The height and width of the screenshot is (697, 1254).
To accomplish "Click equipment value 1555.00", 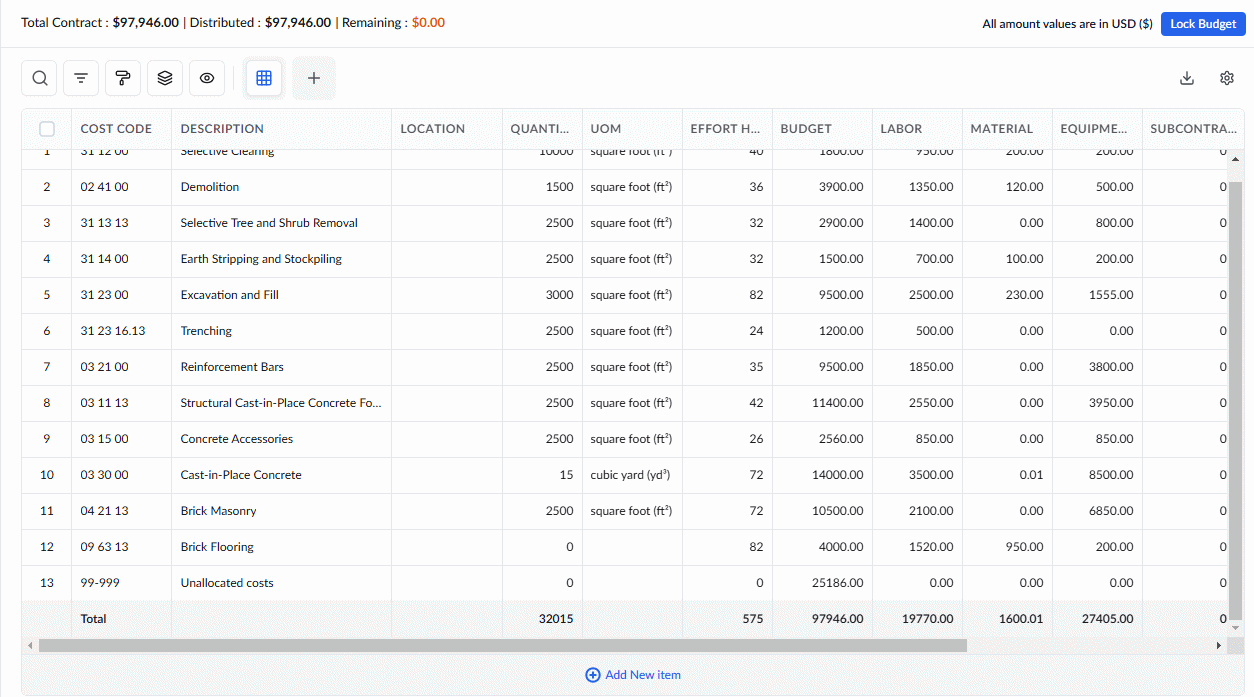I will [1097, 295].
